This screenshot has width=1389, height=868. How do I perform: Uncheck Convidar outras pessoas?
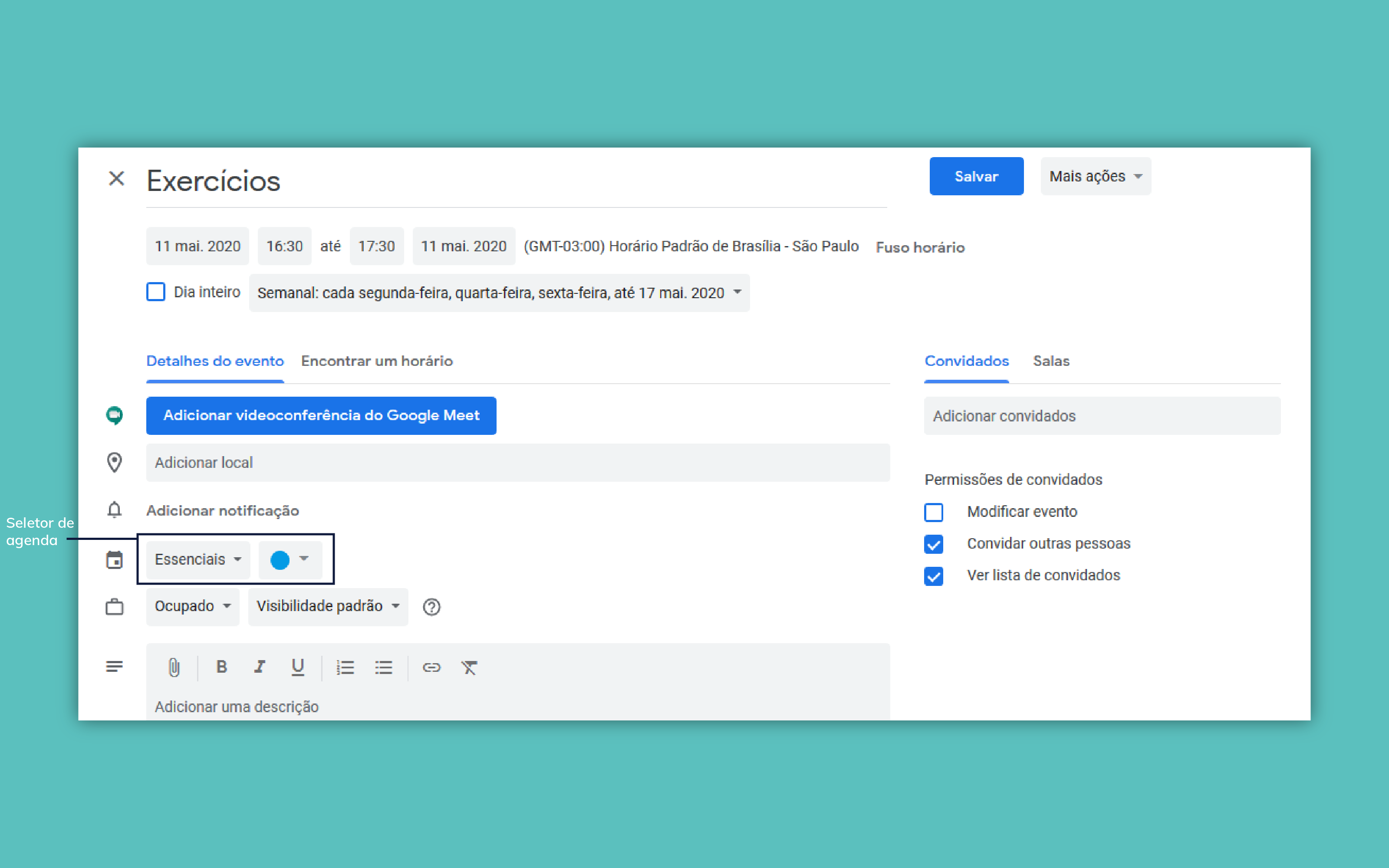coord(934,544)
